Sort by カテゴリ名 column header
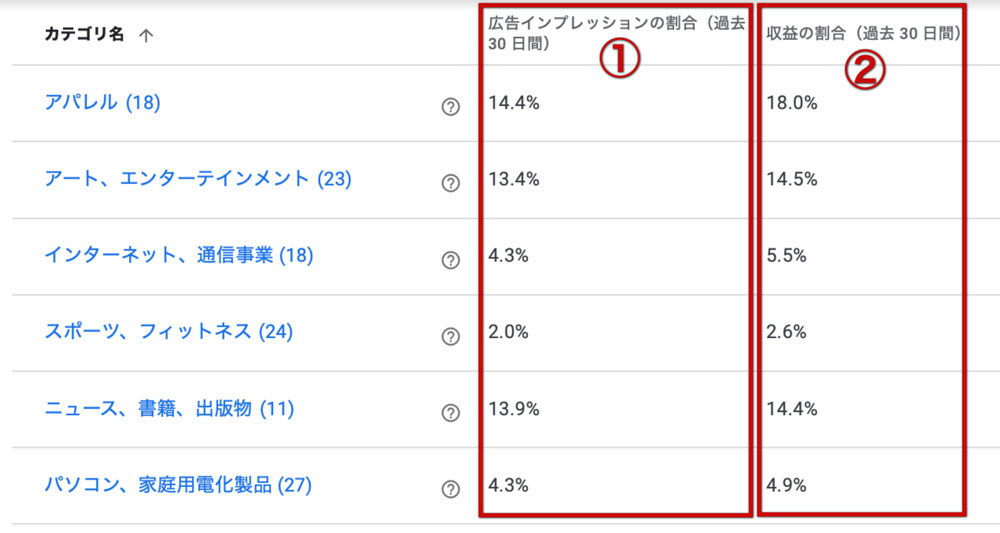 click(x=84, y=34)
